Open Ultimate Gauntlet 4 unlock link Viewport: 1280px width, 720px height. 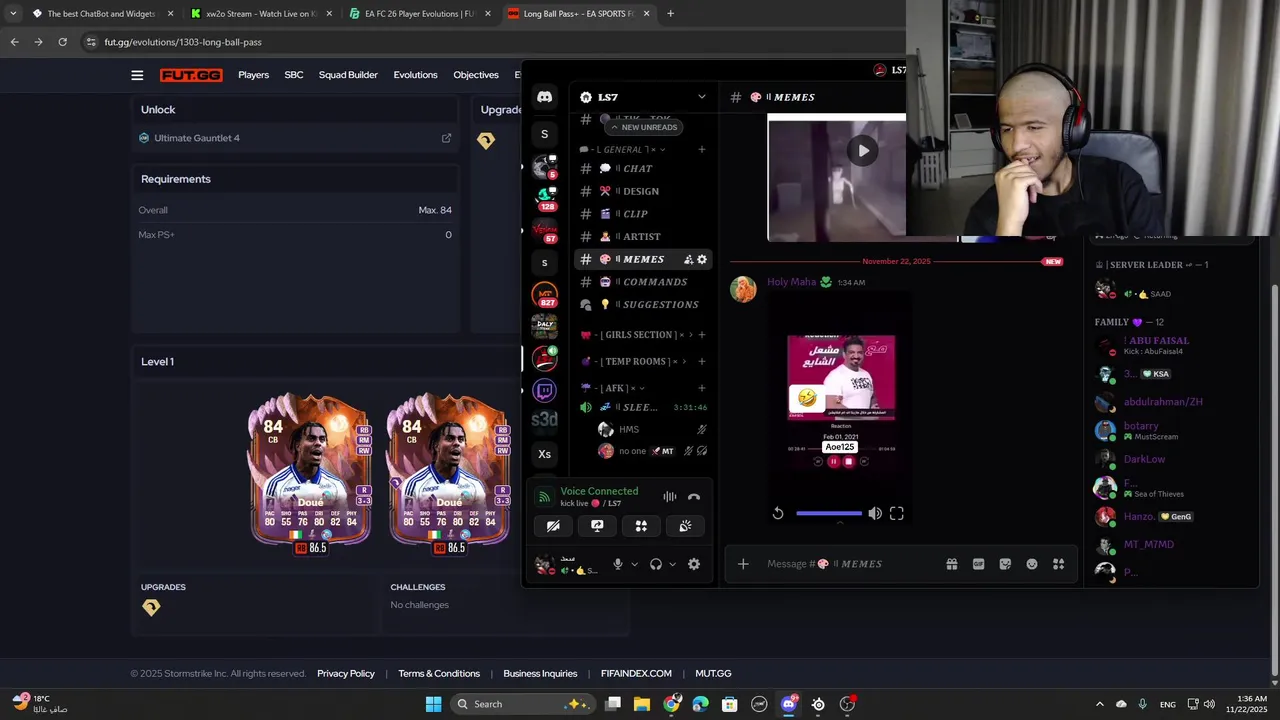(197, 138)
